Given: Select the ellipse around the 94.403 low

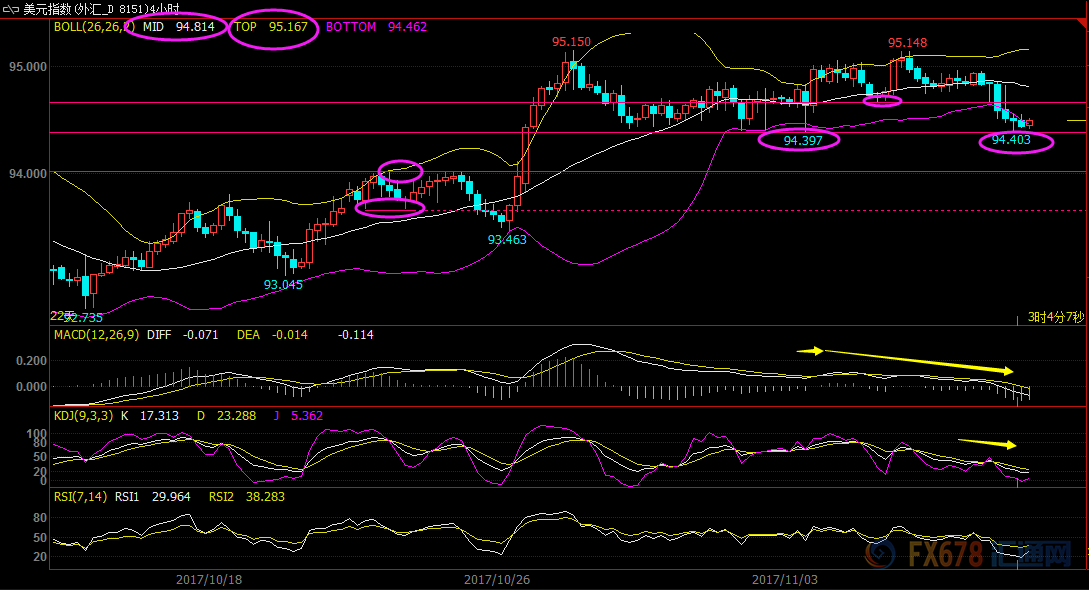Looking at the screenshot, I should pyautogui.click(x=1016, y=141).
